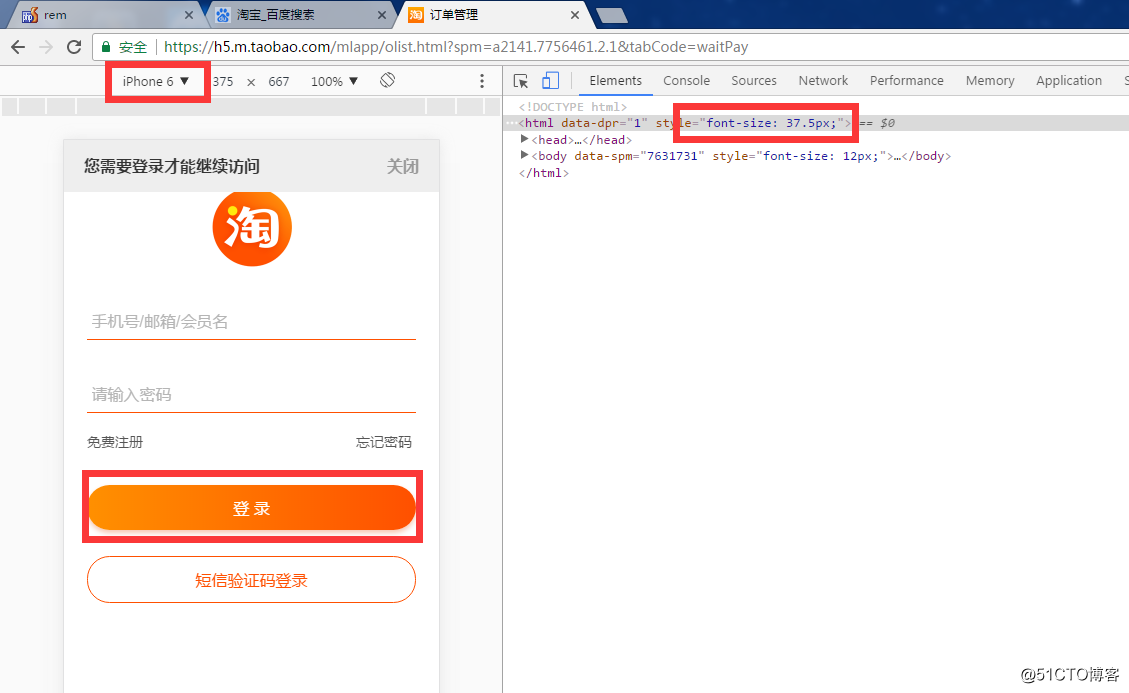
Task: Rotate the device viewport orientation icon
Action: [387, 80]
